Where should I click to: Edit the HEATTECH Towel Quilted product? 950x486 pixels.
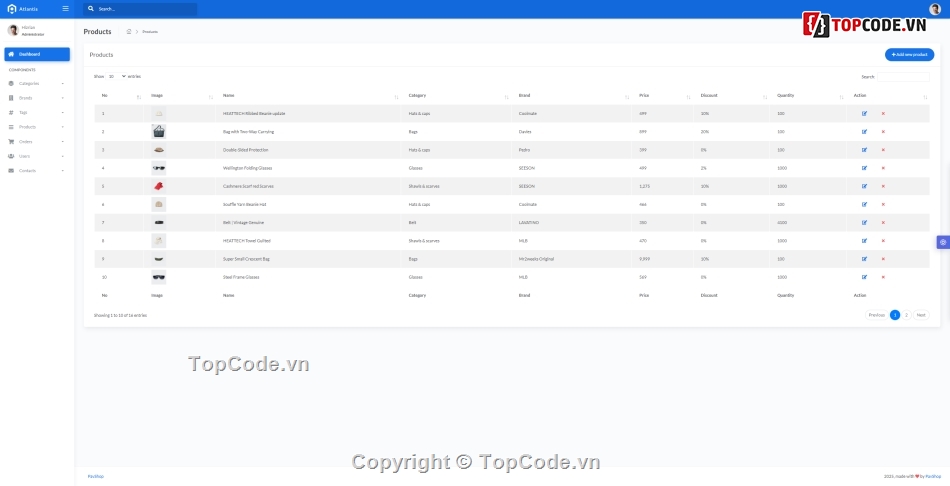(864, 241)
